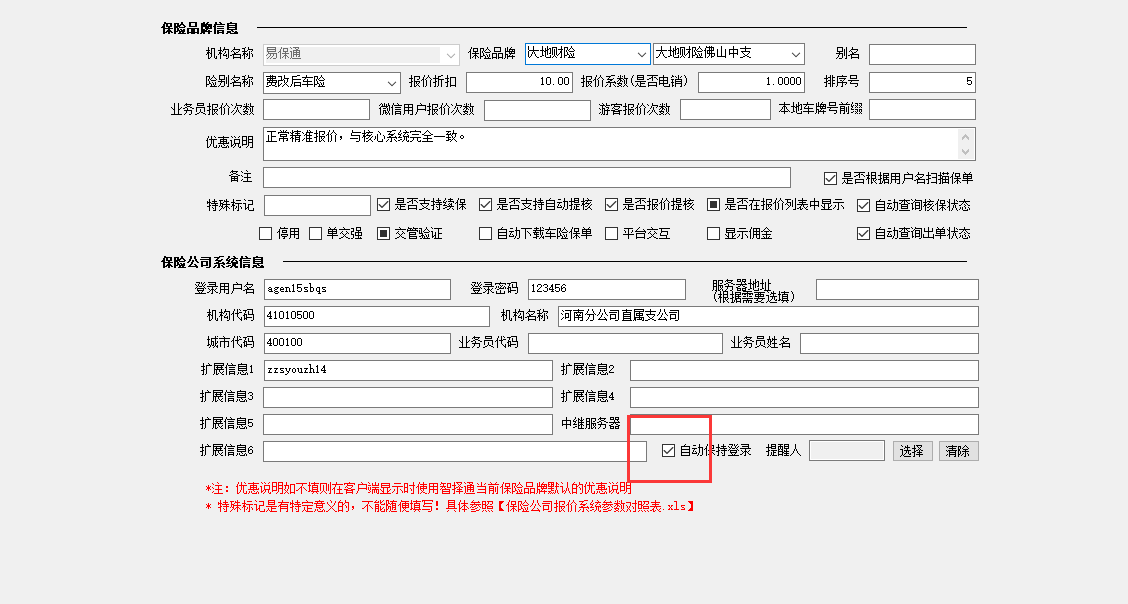Click the 微信用户报价次数 input field
This screenshot has width=1128, height=604.
coord(537,110)
